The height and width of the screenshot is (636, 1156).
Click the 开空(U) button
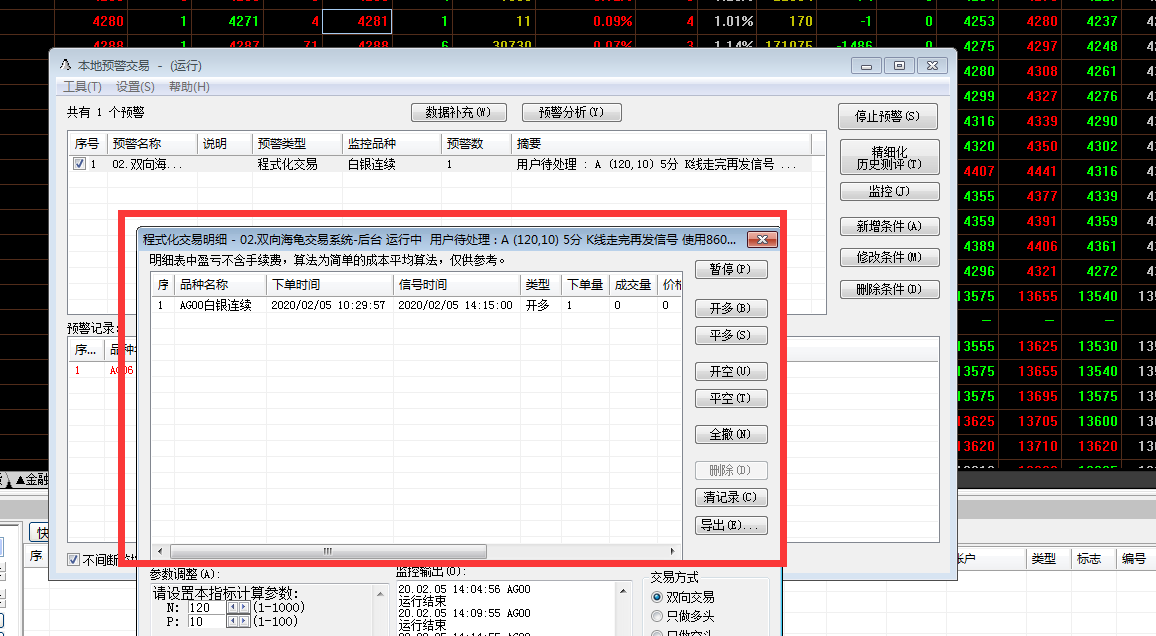coord(731,371)
